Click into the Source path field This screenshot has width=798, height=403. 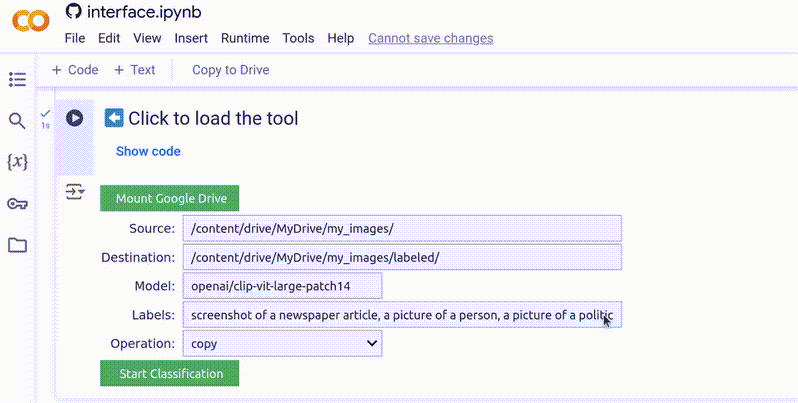click(x=401, y=228)
